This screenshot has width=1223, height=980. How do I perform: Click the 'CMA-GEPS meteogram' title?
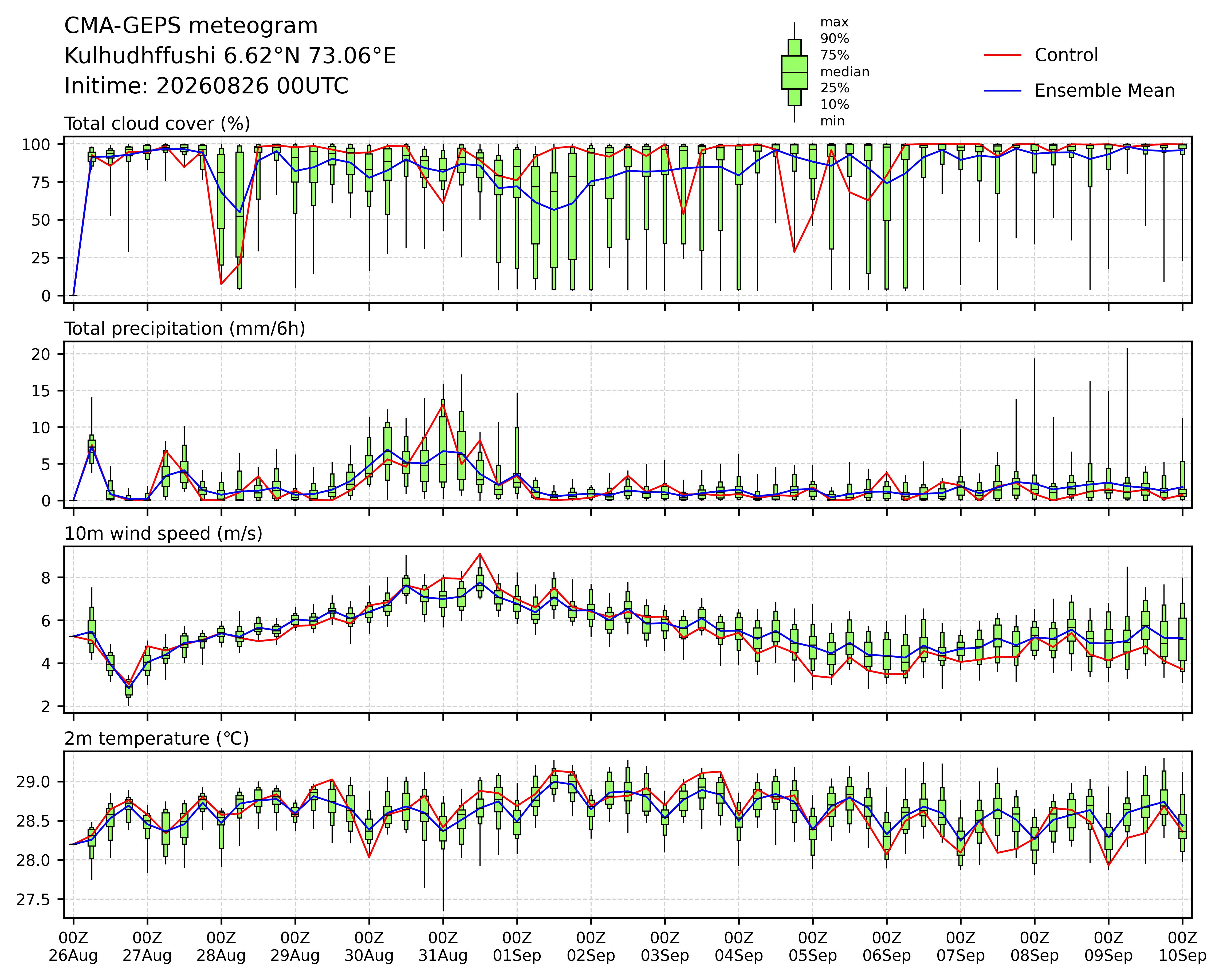191,26
